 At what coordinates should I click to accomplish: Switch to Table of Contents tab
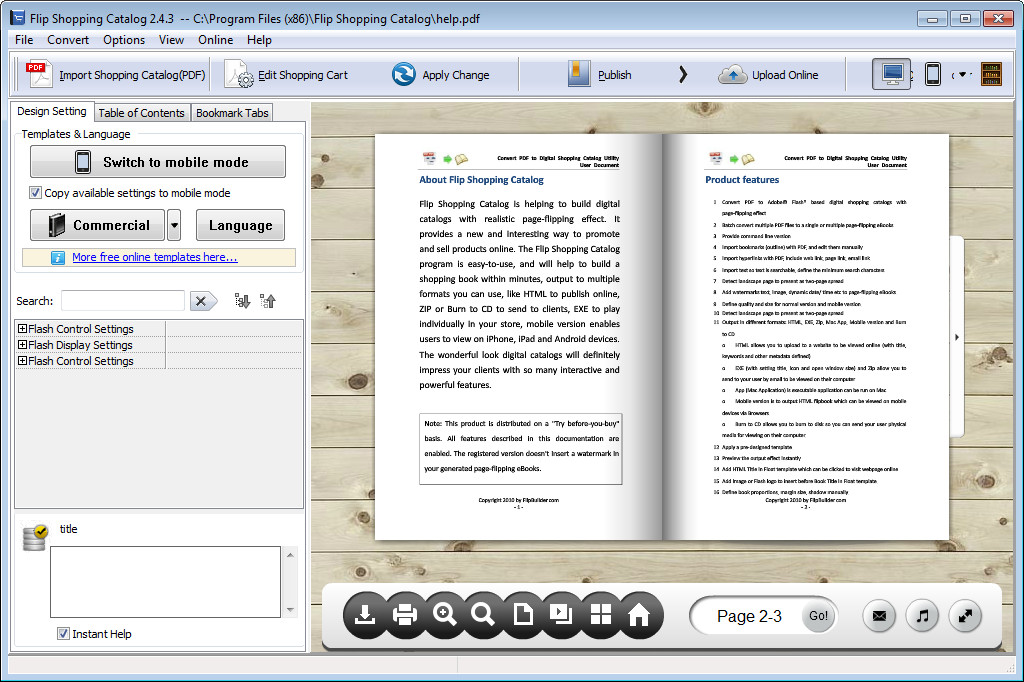pyautogui.click(x=142, y=113)
